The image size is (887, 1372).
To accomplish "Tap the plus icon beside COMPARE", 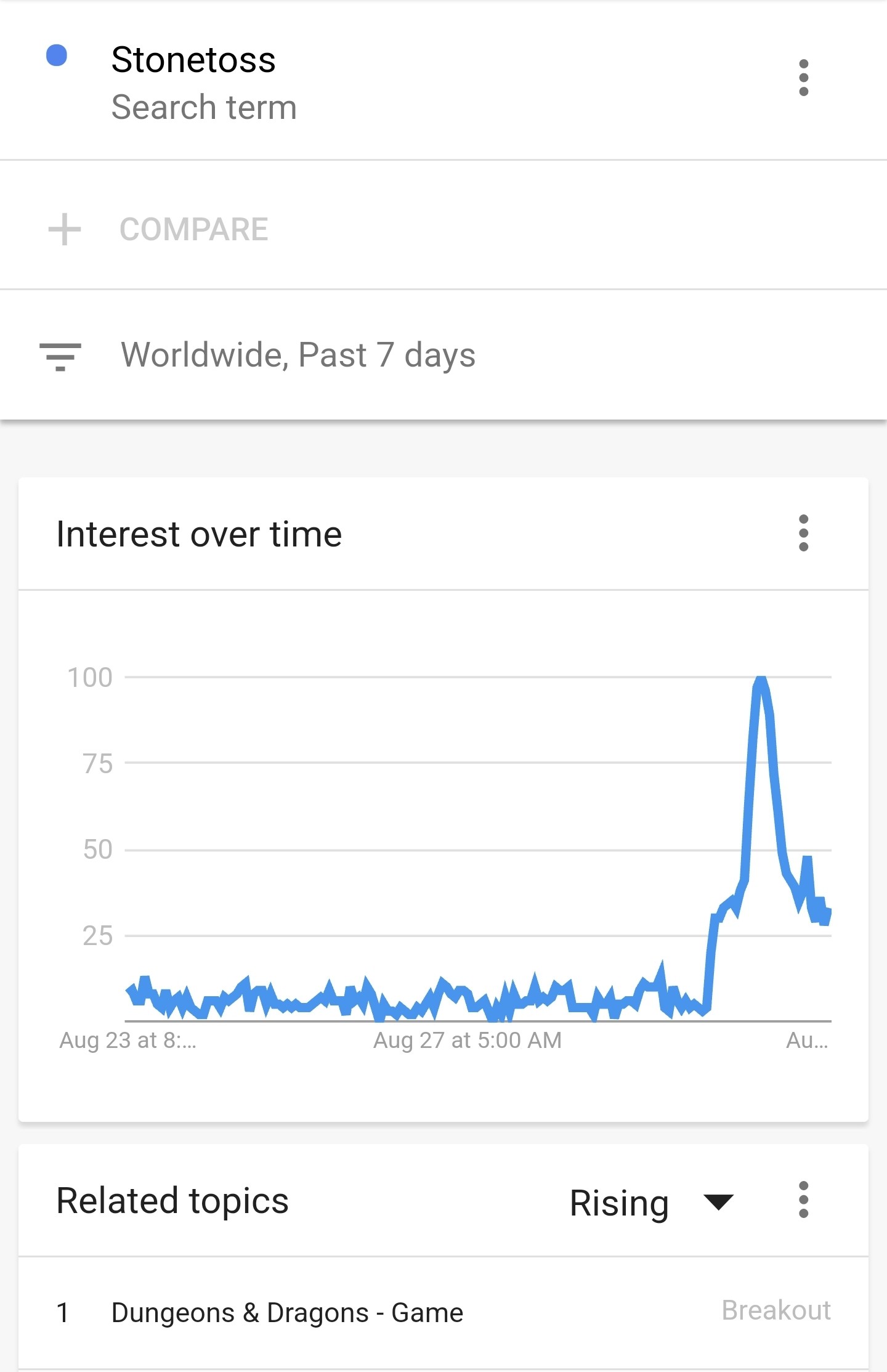I will tap(65, 229).
